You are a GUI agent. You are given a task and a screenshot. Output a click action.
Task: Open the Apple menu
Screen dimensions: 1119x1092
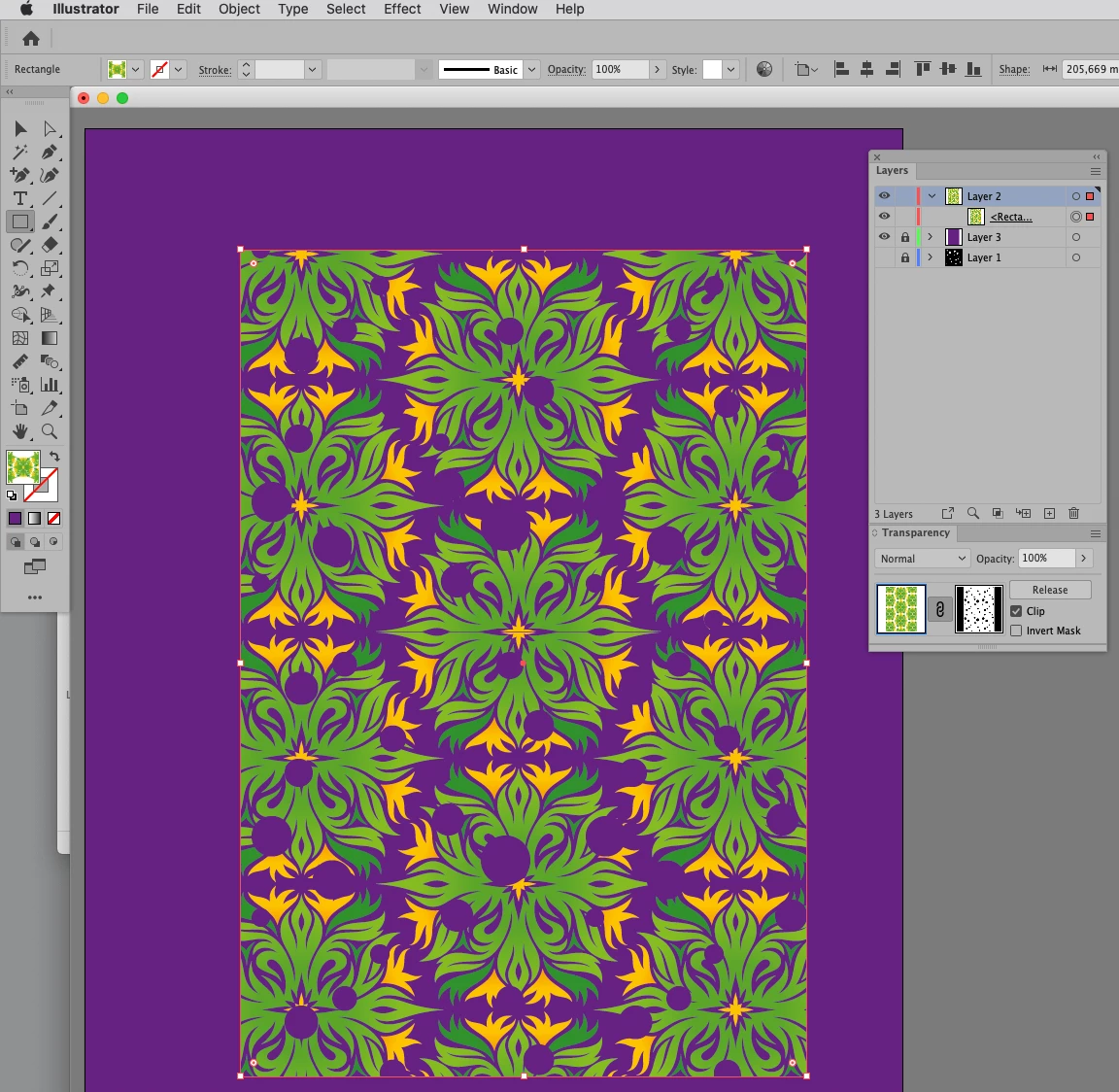click(26, 10)
